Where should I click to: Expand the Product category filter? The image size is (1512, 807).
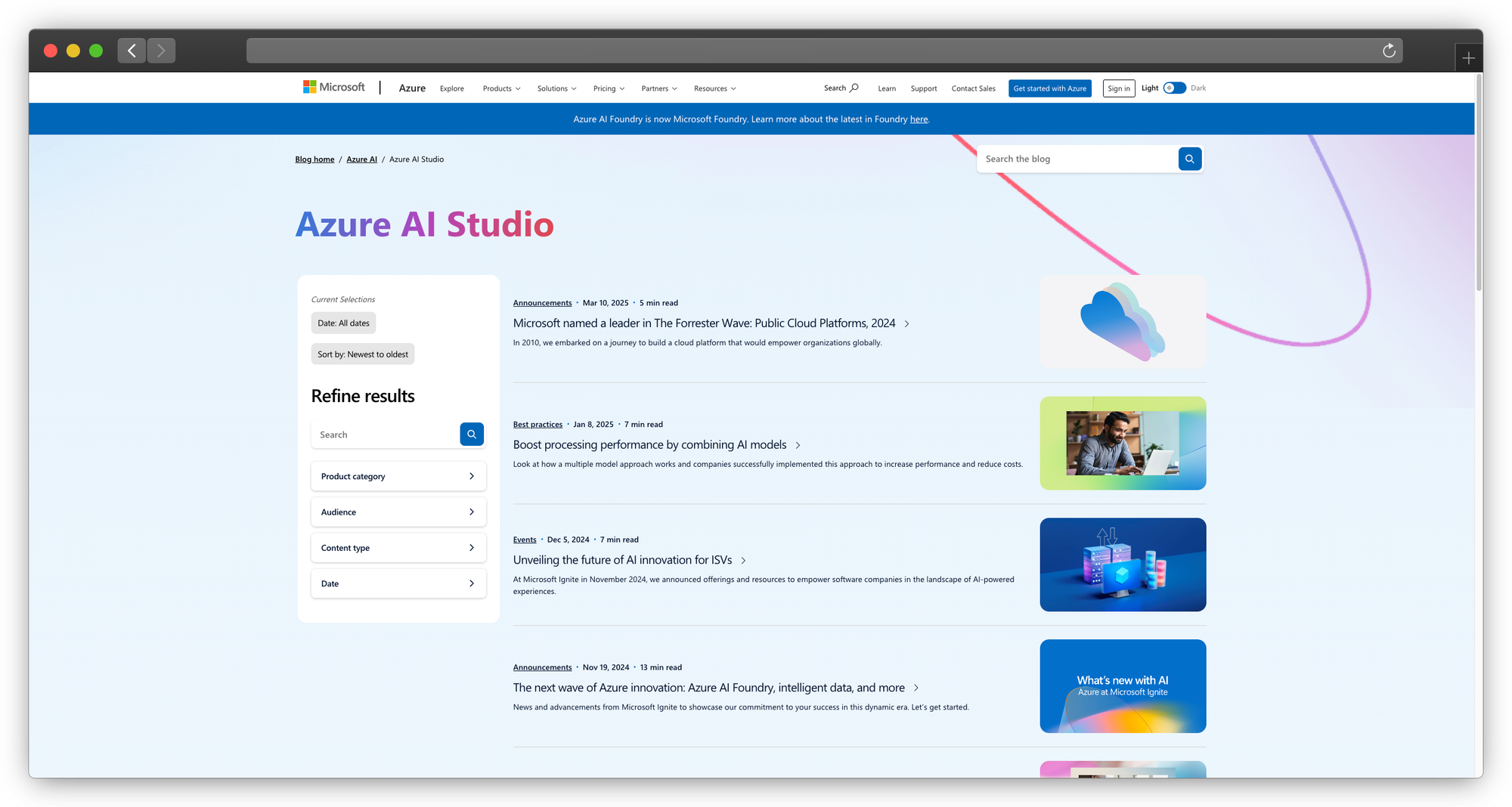click(x=398, y=477)
